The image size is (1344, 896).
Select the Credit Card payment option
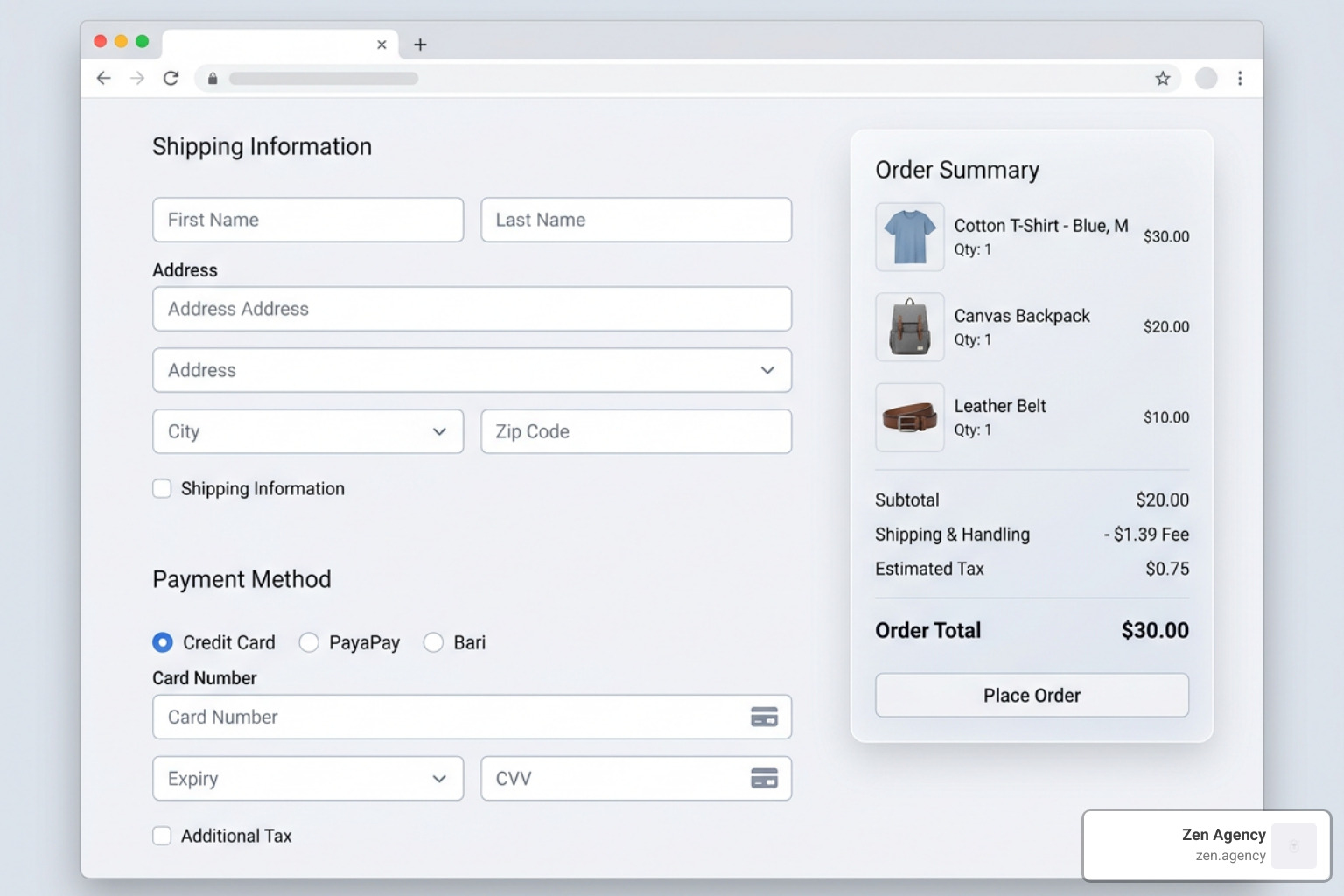coord(163,642)
